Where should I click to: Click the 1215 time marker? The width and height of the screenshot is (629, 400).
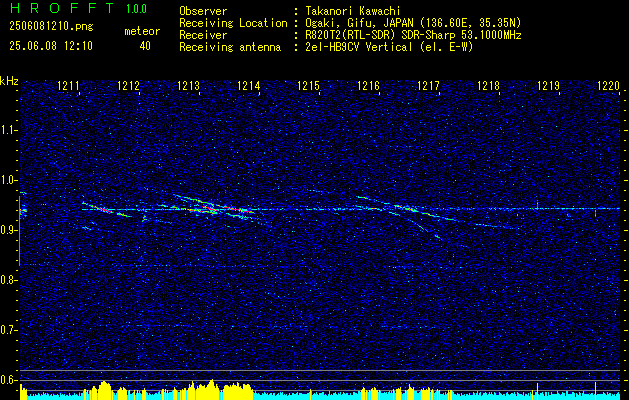(x=308, y=85)
